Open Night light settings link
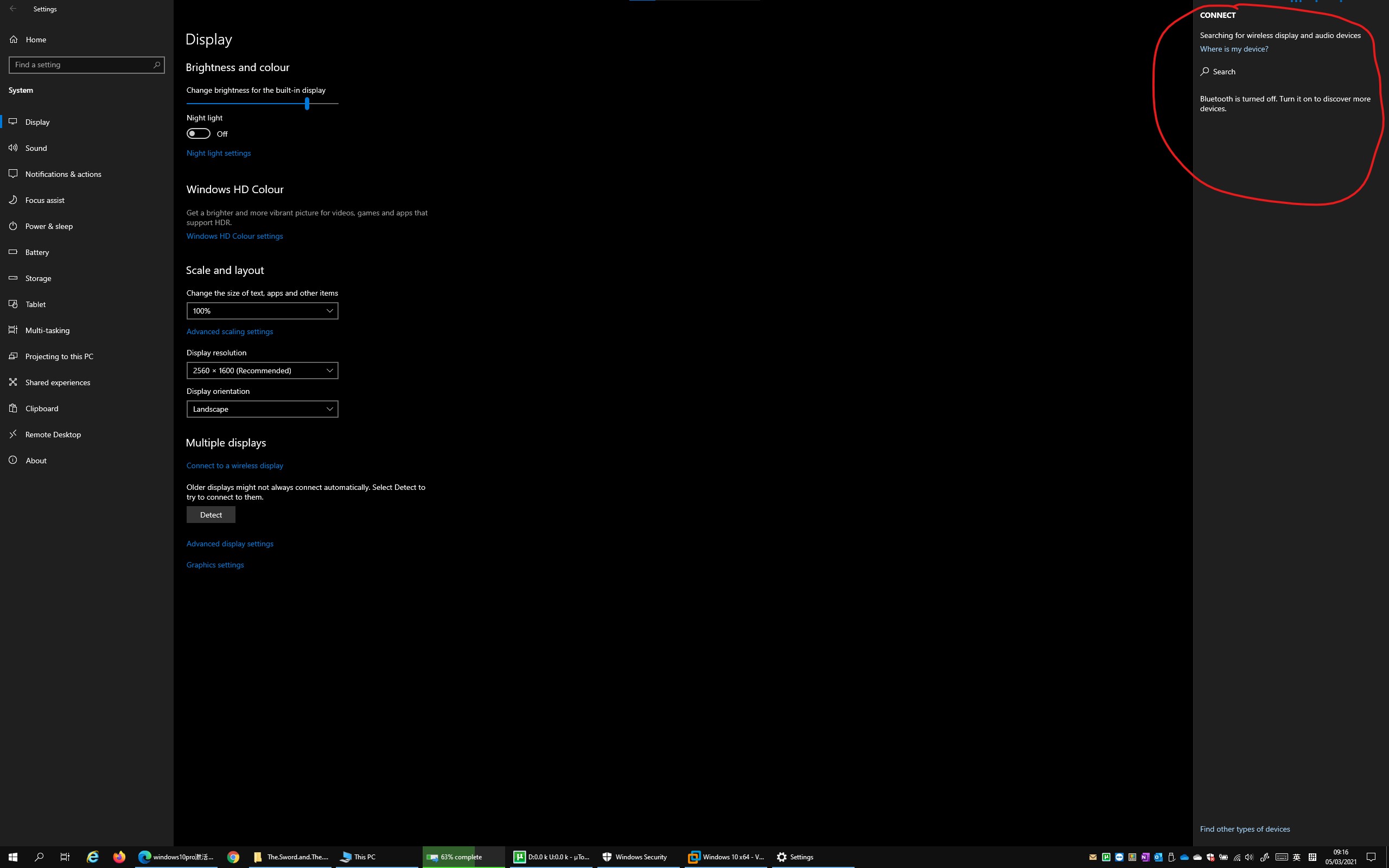1389x868 pixels. tap(218, 154)
